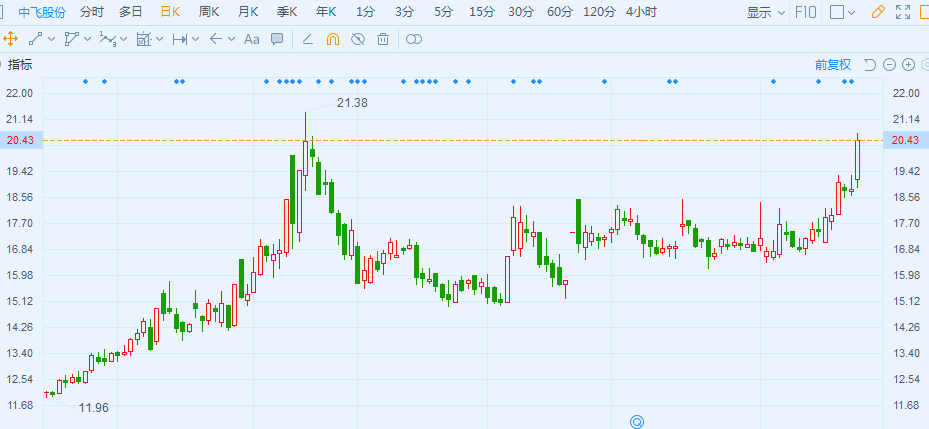Expand the range span tool dropdown arrow

(x=196, y=40)
